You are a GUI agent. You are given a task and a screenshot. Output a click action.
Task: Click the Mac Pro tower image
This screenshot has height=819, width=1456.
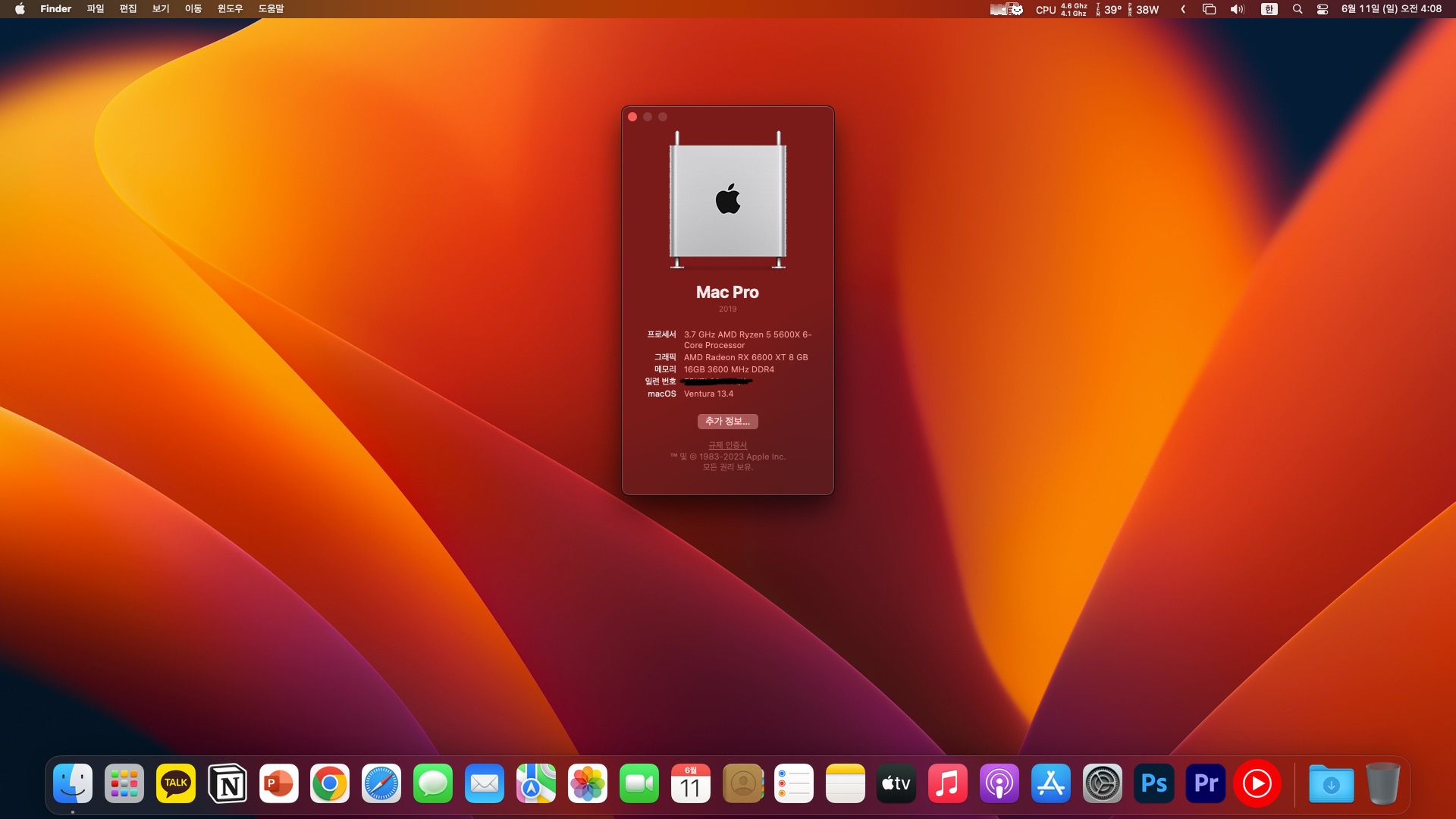click(x=728, y=200)
